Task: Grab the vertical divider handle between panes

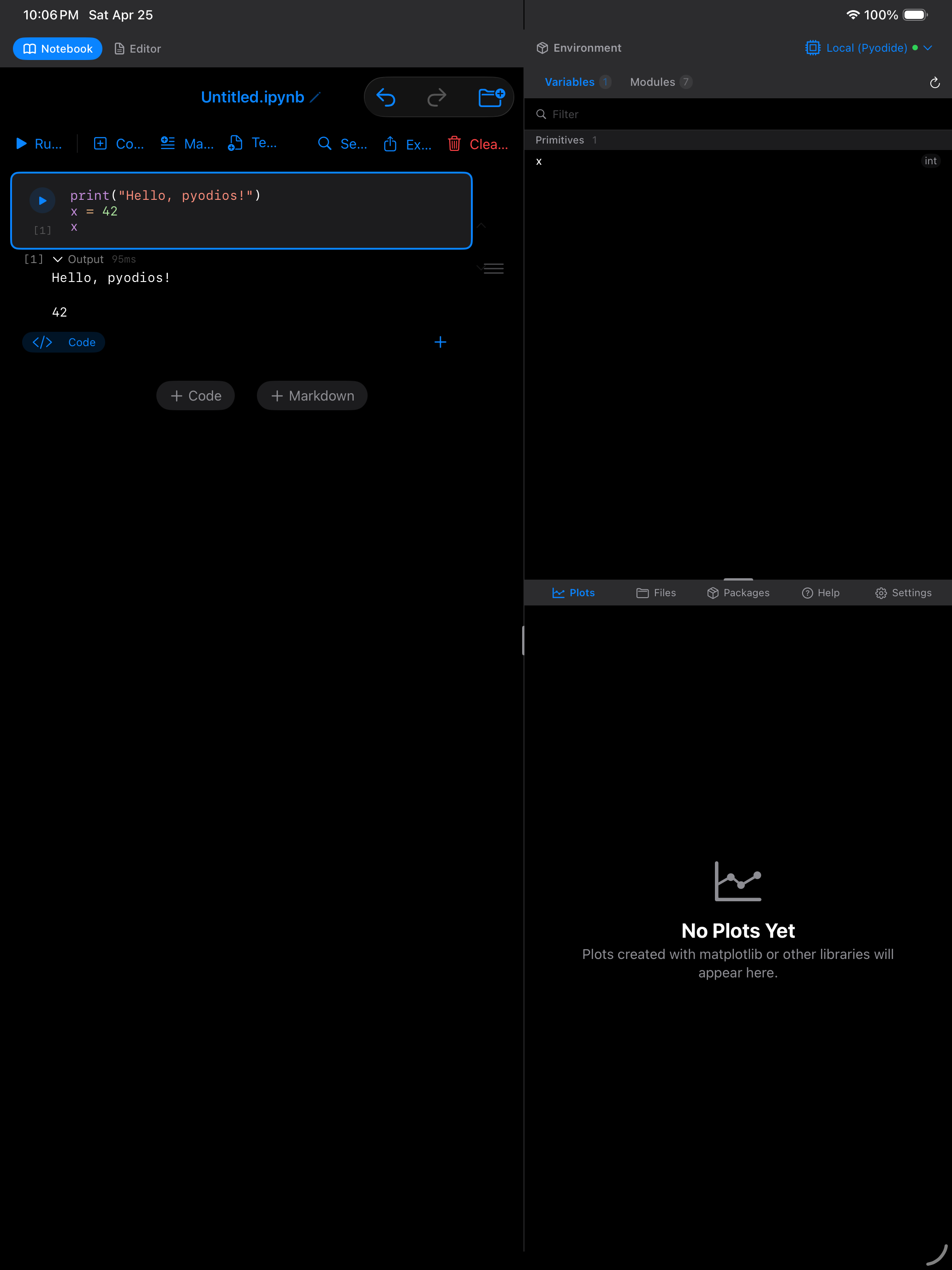Action: [x=524, y=641]
